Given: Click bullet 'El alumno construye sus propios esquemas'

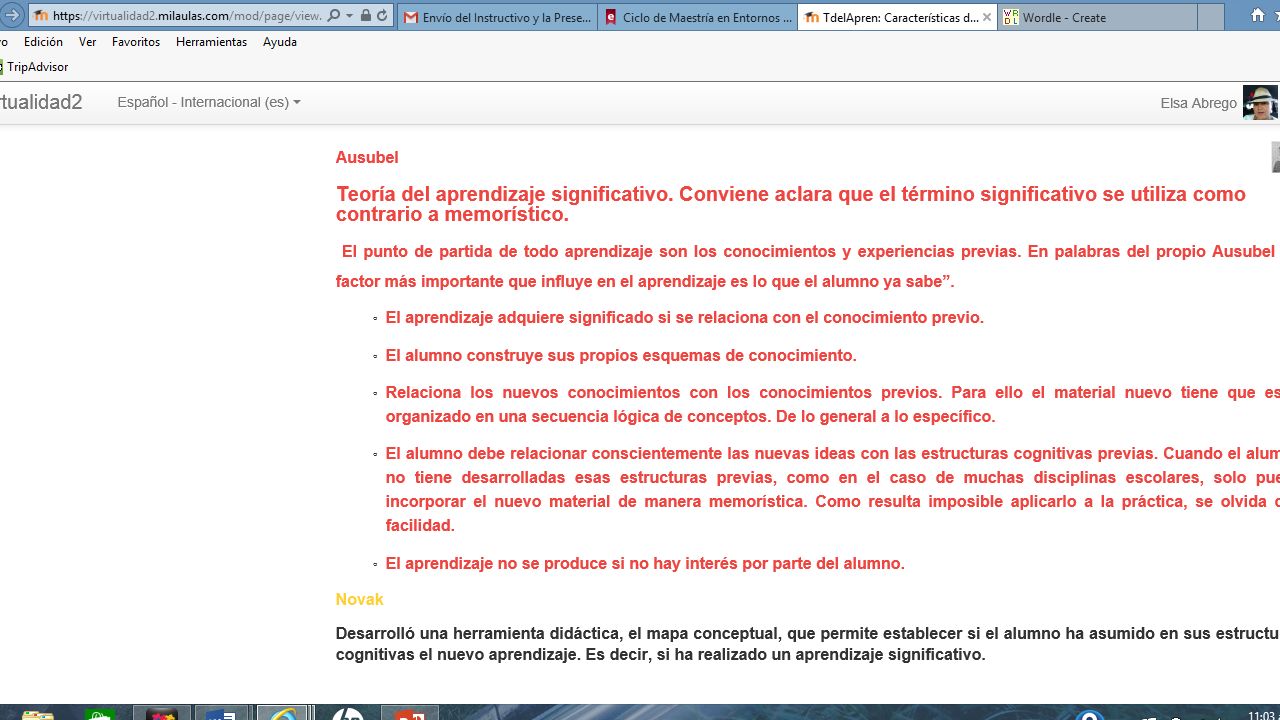Looking at the screenshot, I should point(621,355).
